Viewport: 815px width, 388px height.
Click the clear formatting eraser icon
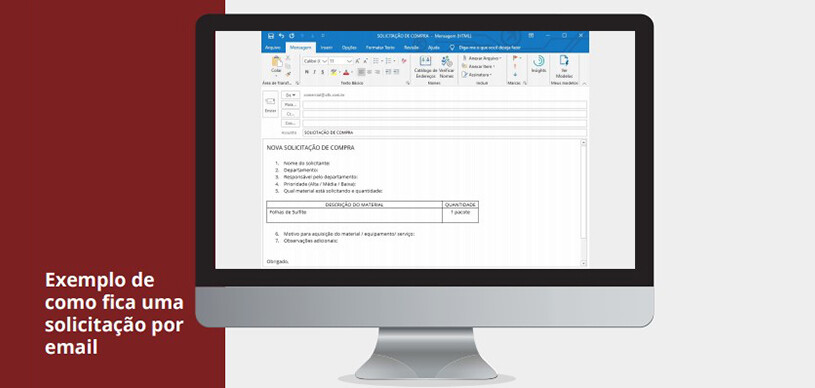coord(404,61)
